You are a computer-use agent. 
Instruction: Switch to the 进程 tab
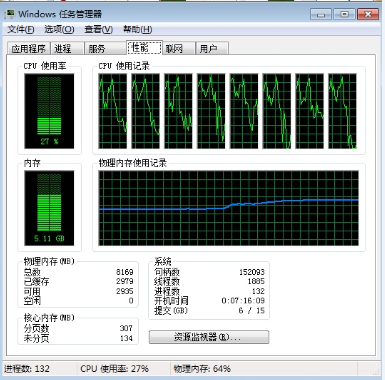67,49
